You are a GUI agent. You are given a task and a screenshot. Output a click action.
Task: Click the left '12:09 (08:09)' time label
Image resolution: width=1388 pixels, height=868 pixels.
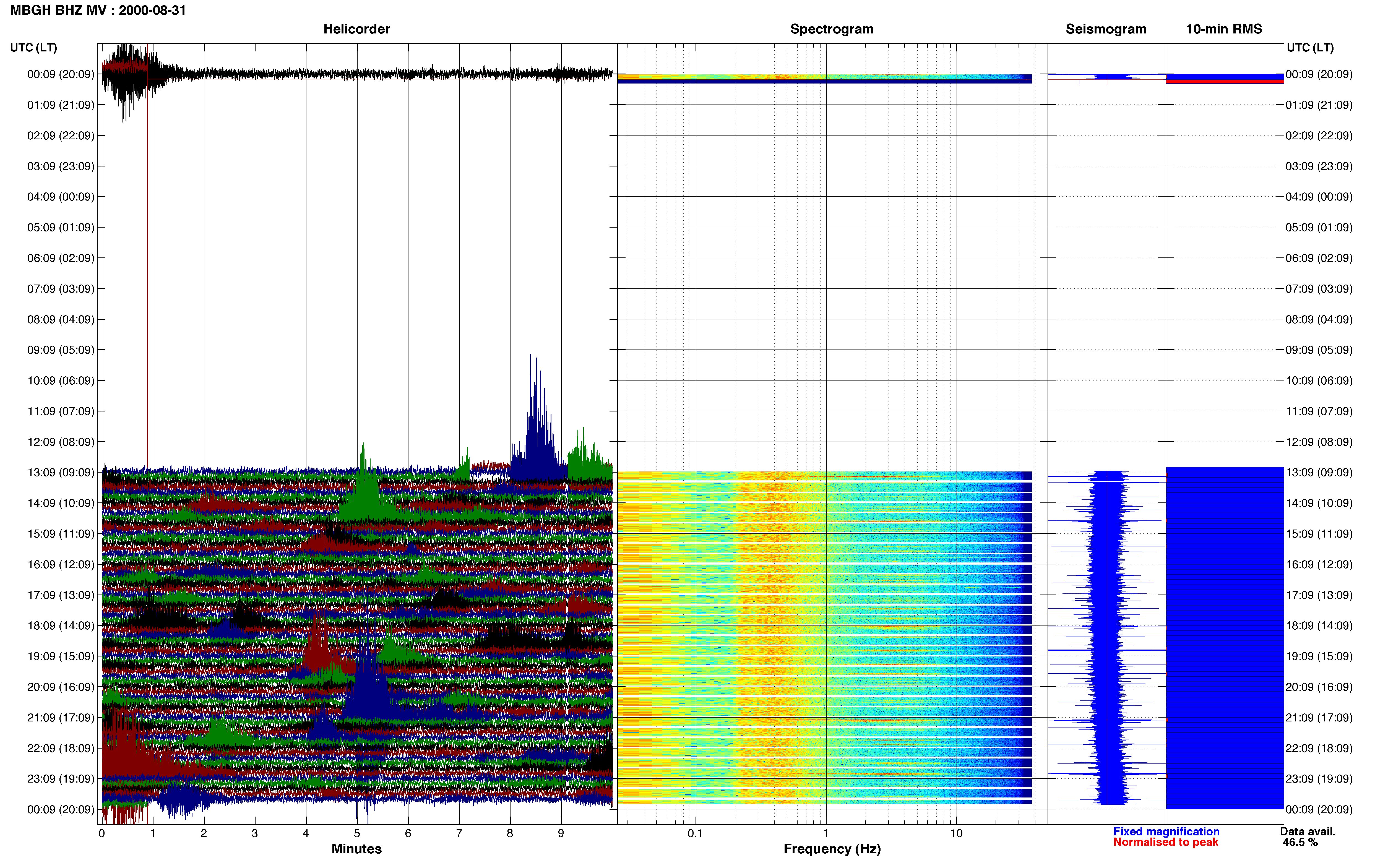click(x=61, y=442)
